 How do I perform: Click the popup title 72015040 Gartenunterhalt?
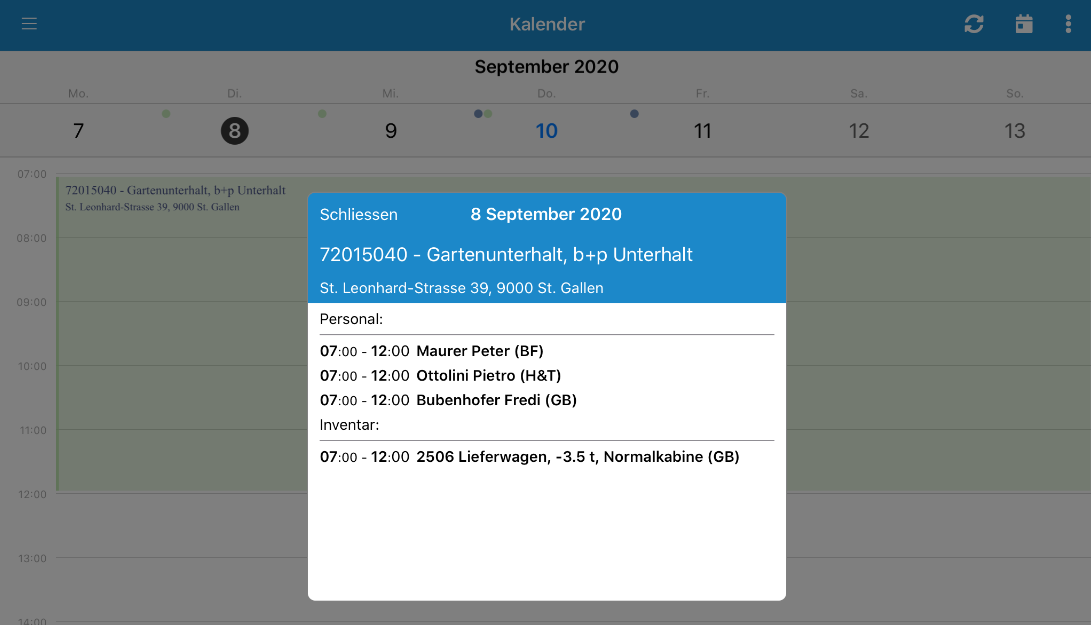coord(506,255)
